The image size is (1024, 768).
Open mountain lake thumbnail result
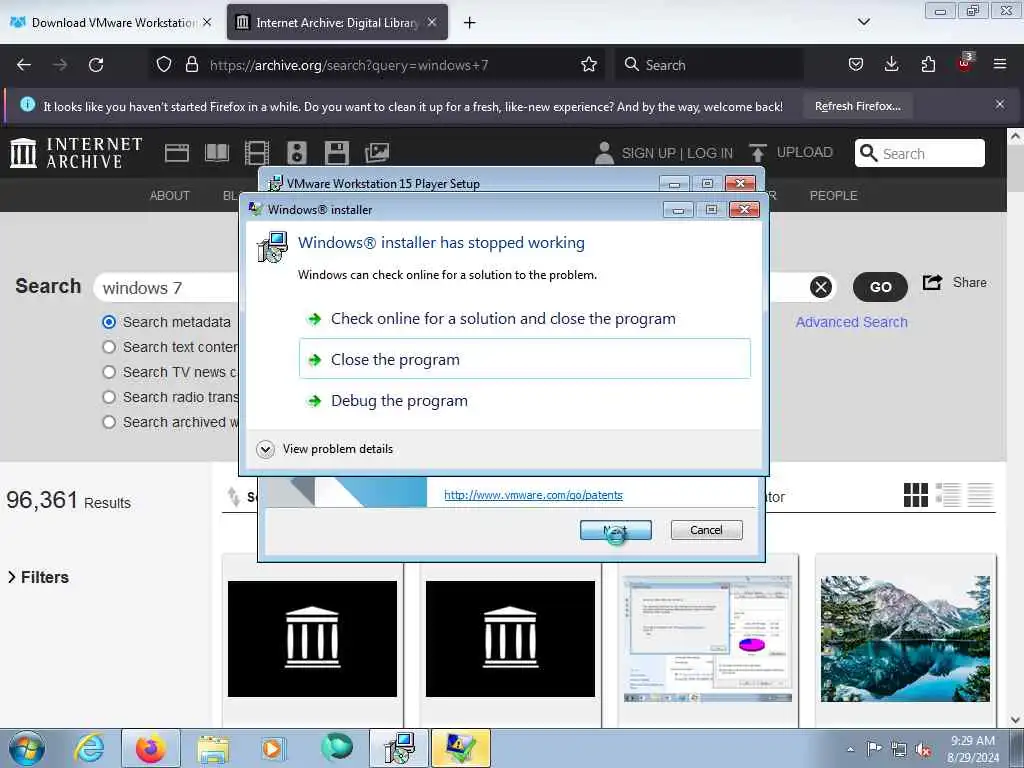(x=904, y=639)
